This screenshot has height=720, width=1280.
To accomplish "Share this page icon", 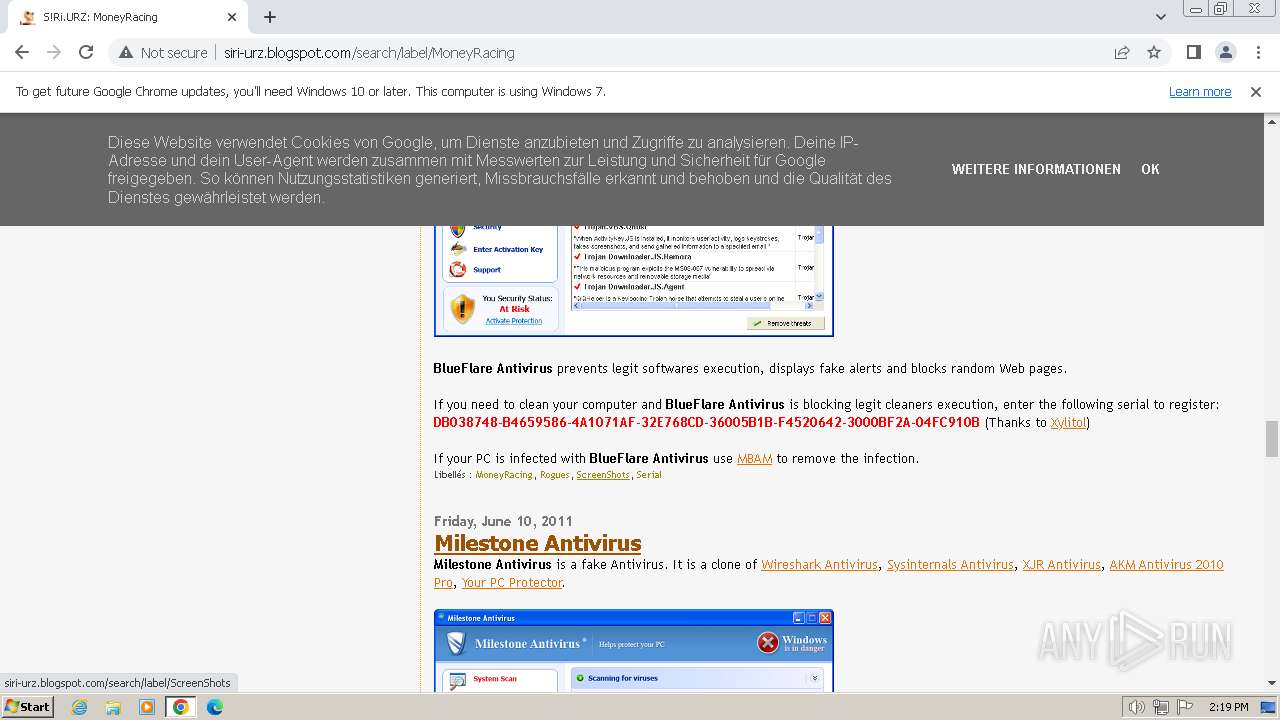I will [x=1122, y=53].
